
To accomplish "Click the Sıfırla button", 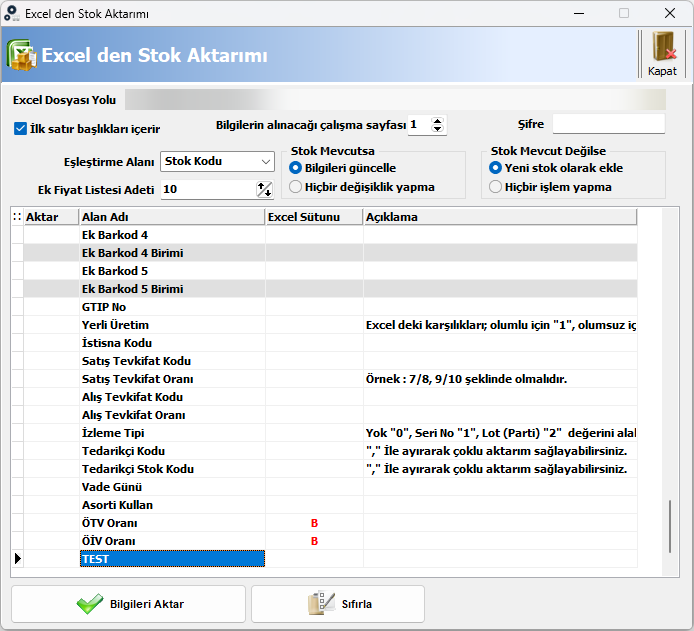I will click(338, 604).
